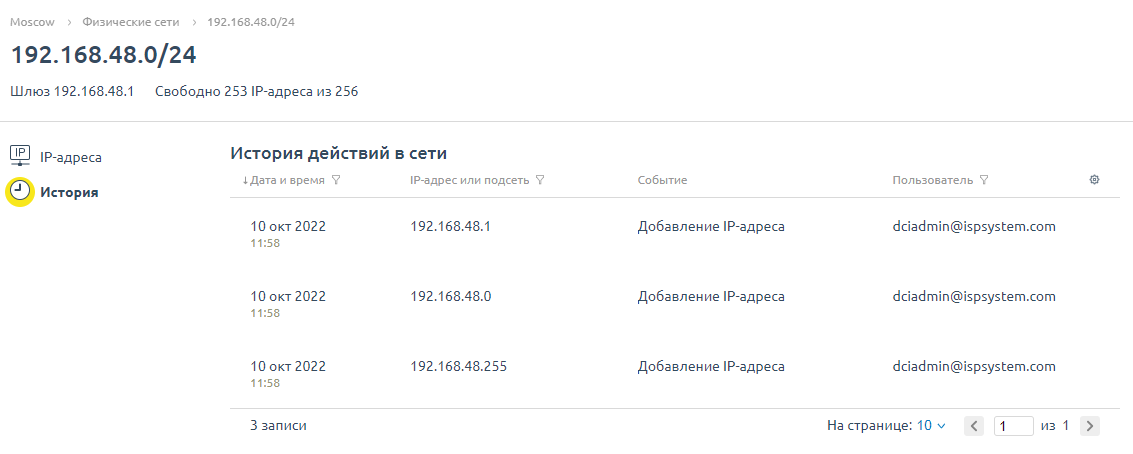Image resolution: width=1133 pixels, height=454 pixels.
Task: Filter by Пользователь funnel icon
Action: (x=983, y=180)
